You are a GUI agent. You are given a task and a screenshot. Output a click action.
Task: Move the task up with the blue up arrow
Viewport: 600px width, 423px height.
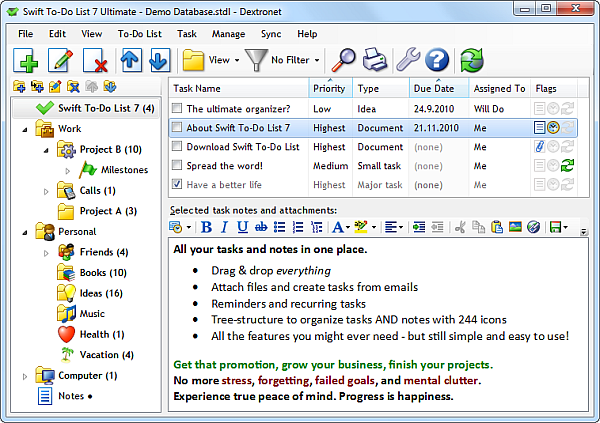click(131, 60)
